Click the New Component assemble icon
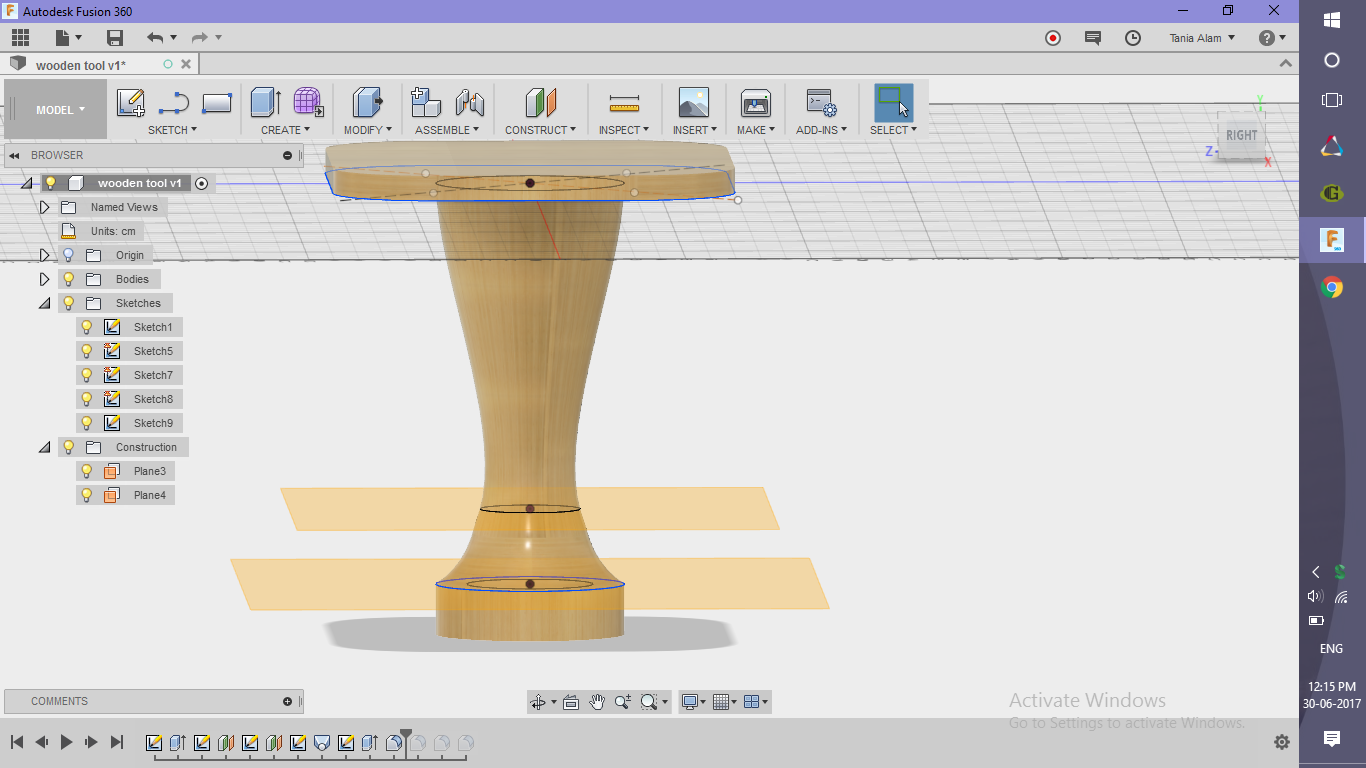The image size is (1366, 768). pyautogui.click(x=427, y=103)
